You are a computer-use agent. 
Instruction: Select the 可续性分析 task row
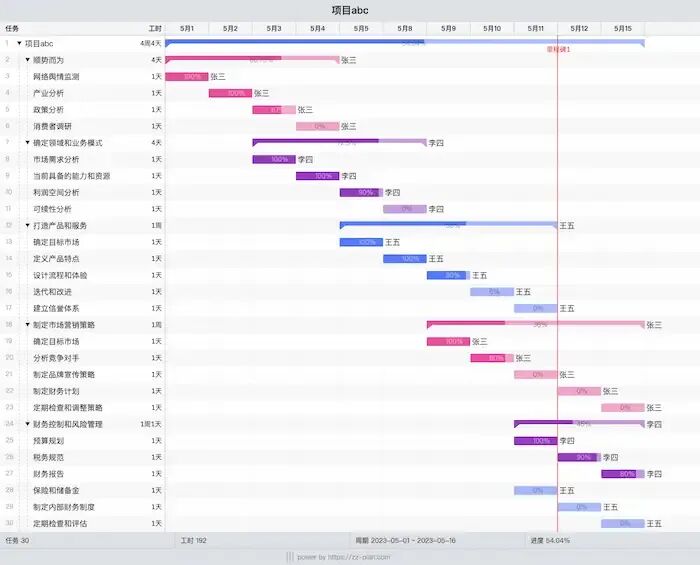point(83,209)
